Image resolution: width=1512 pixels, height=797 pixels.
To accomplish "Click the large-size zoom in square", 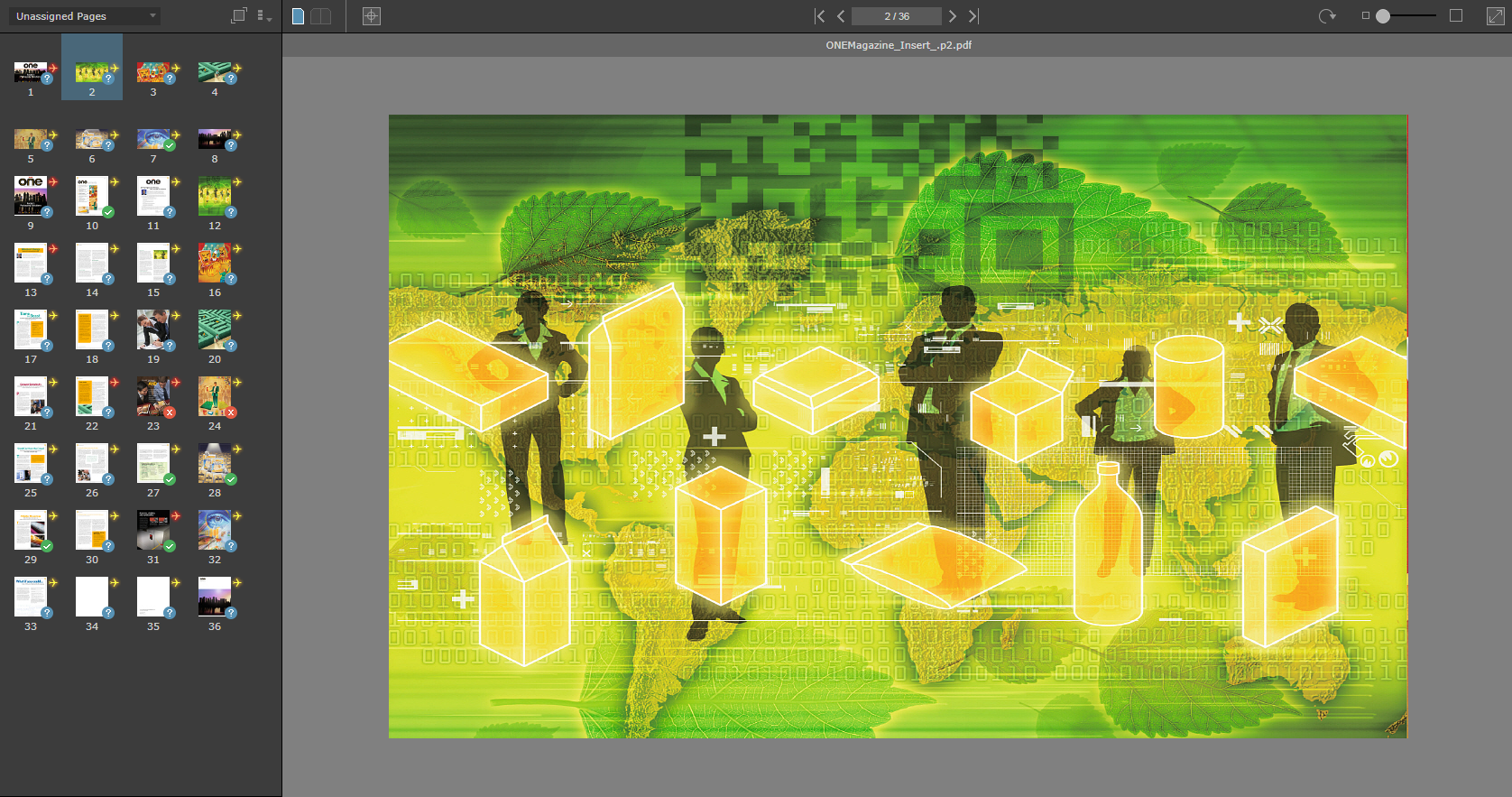I will click(x=1455, y=16).
